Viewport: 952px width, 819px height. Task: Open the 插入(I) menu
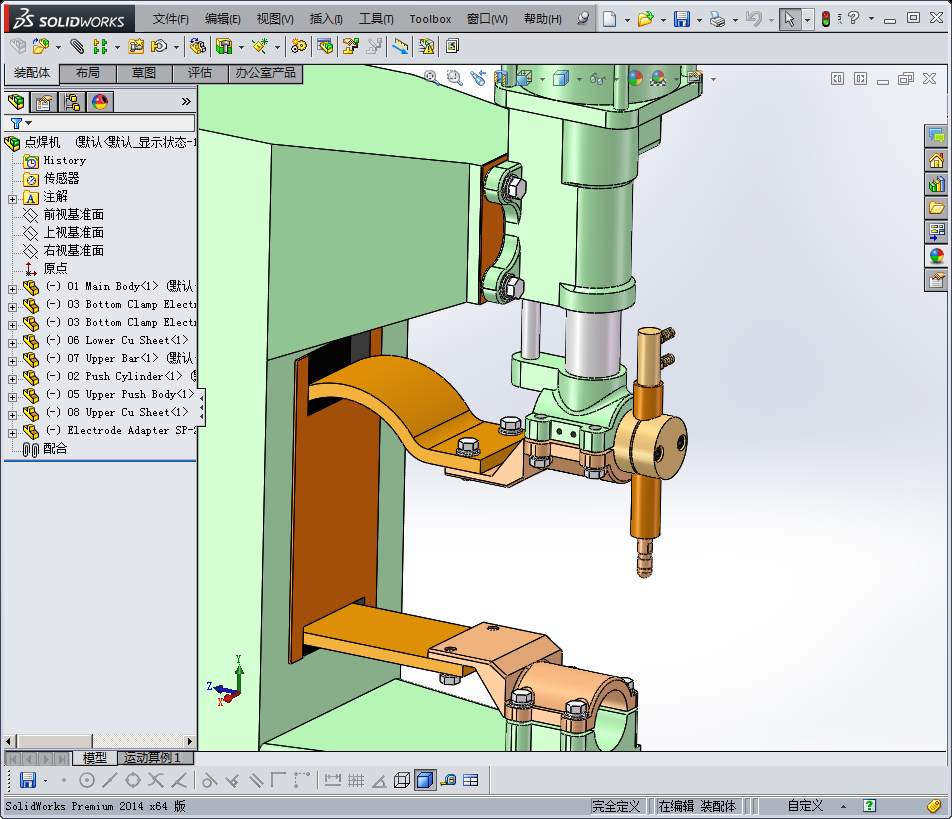point(326,19)
